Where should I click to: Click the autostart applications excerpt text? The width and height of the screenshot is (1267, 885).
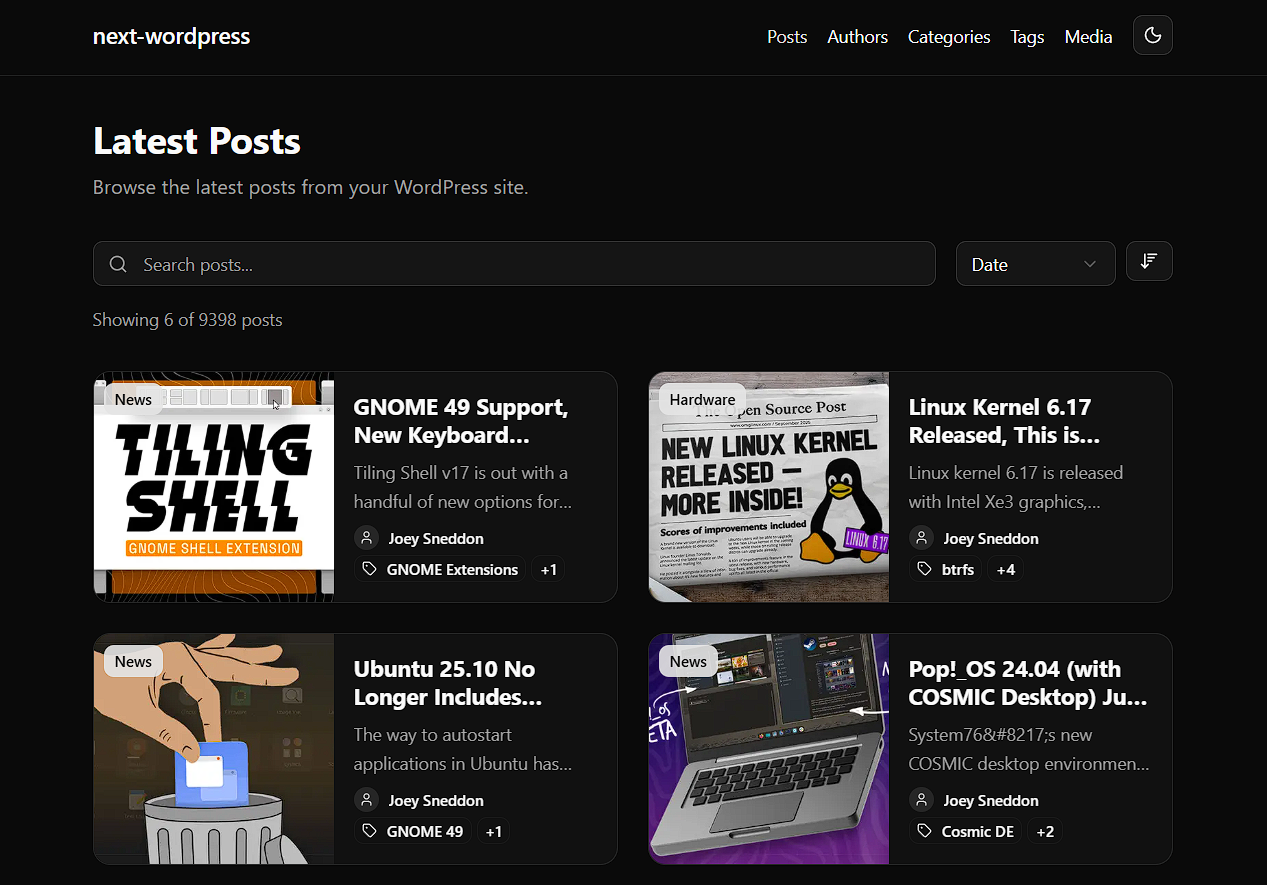click(463, 749)
